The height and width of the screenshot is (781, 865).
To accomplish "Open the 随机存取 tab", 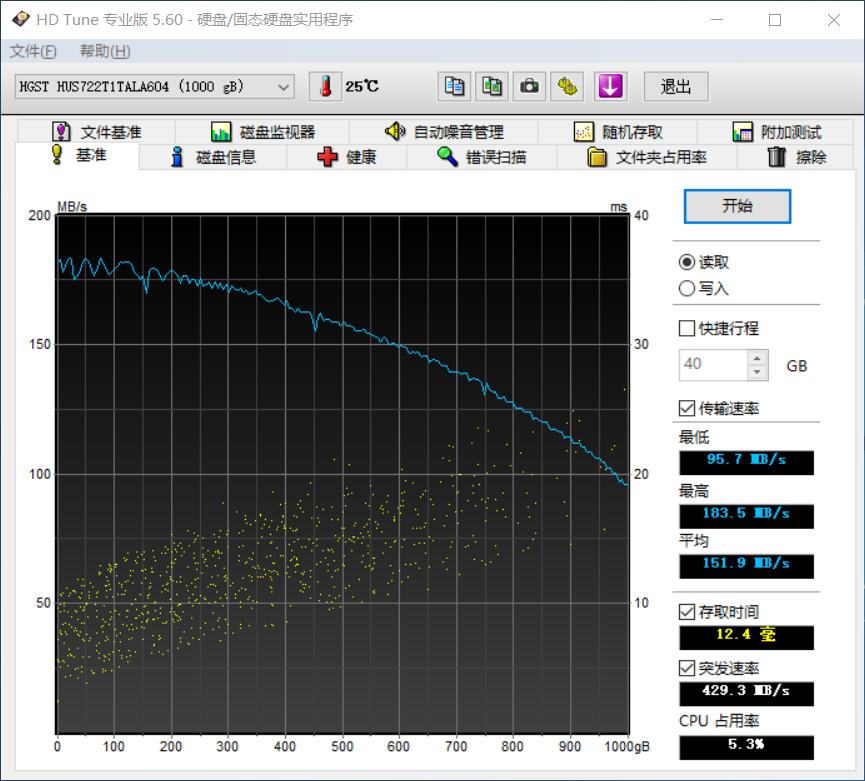I will 618,132.
